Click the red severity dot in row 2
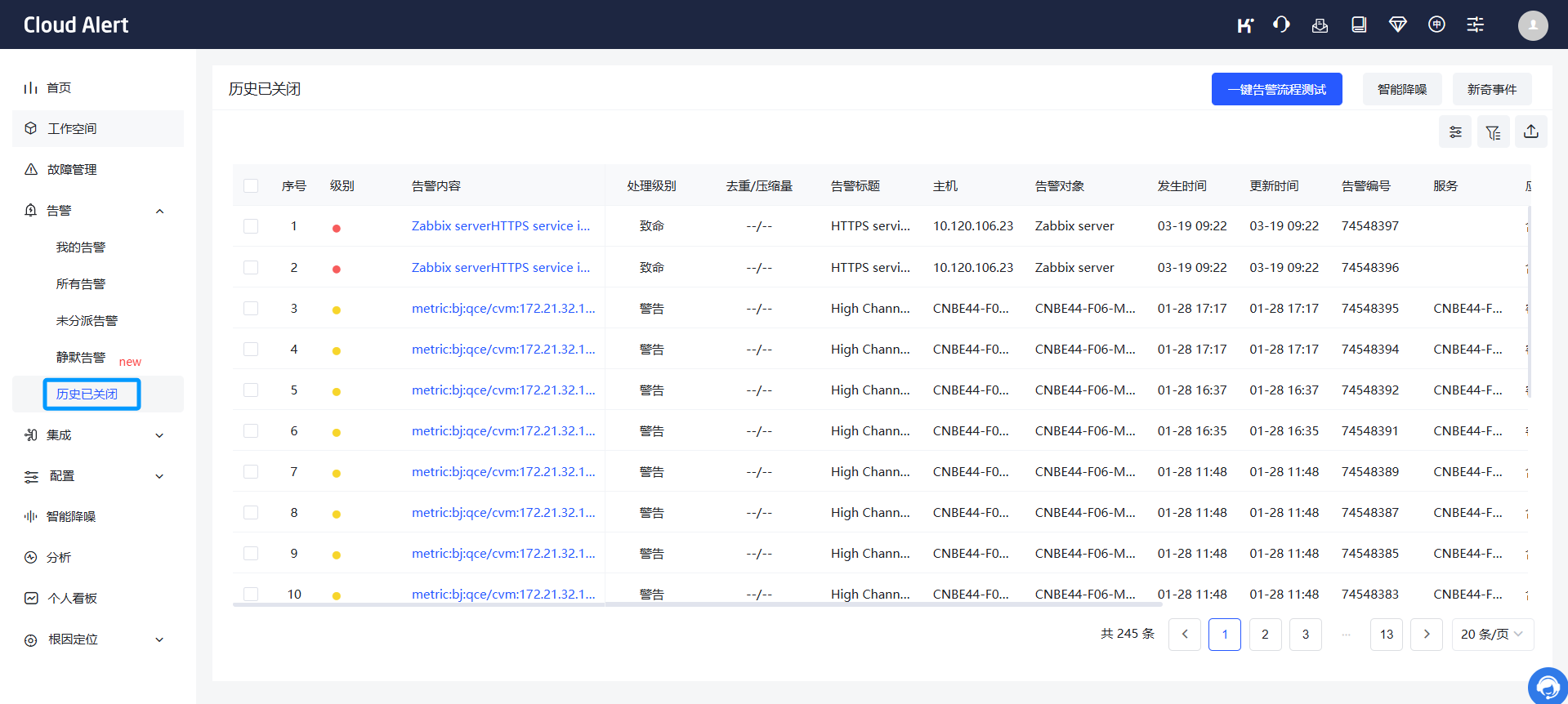The width and height of the screenshot is (1568, 704). point(337,269)
